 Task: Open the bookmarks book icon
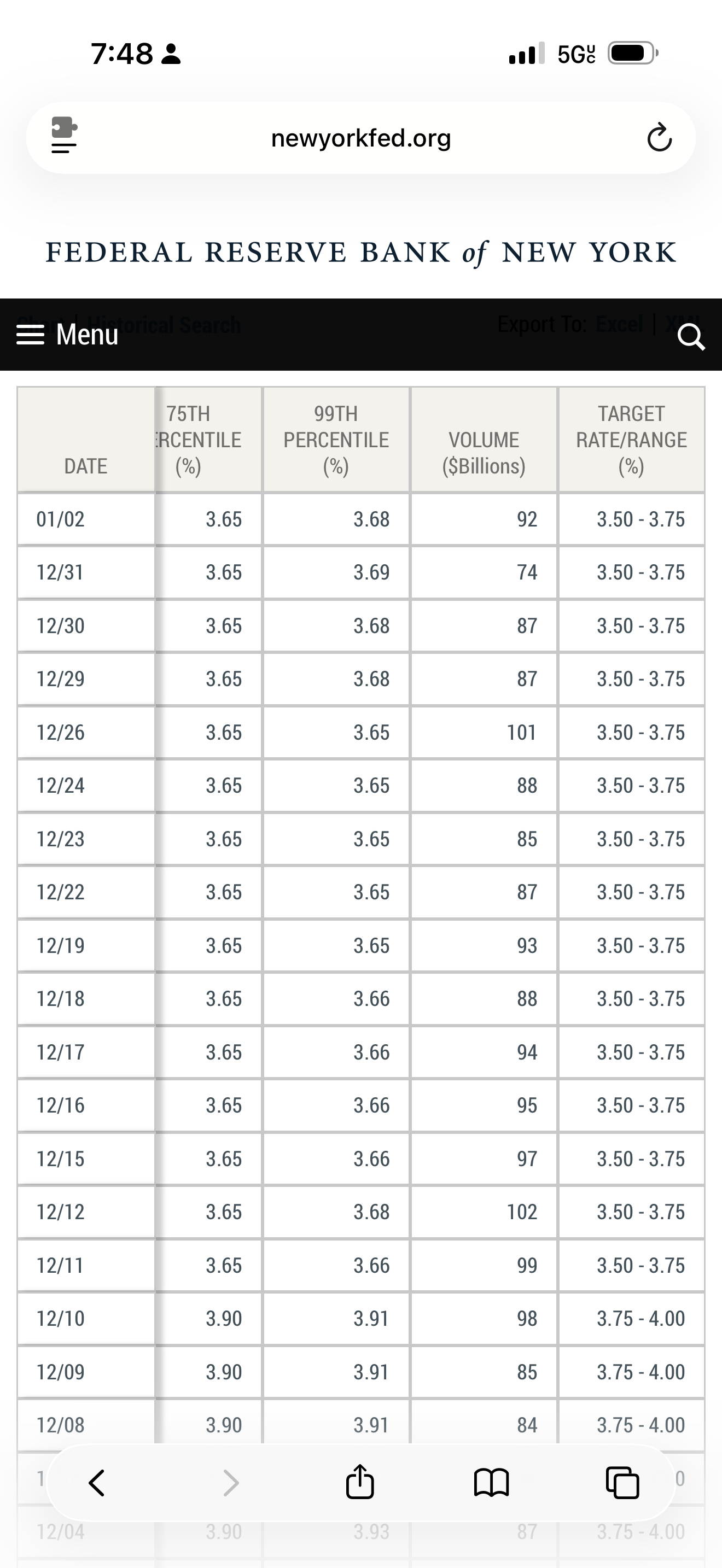[491, 1482]
